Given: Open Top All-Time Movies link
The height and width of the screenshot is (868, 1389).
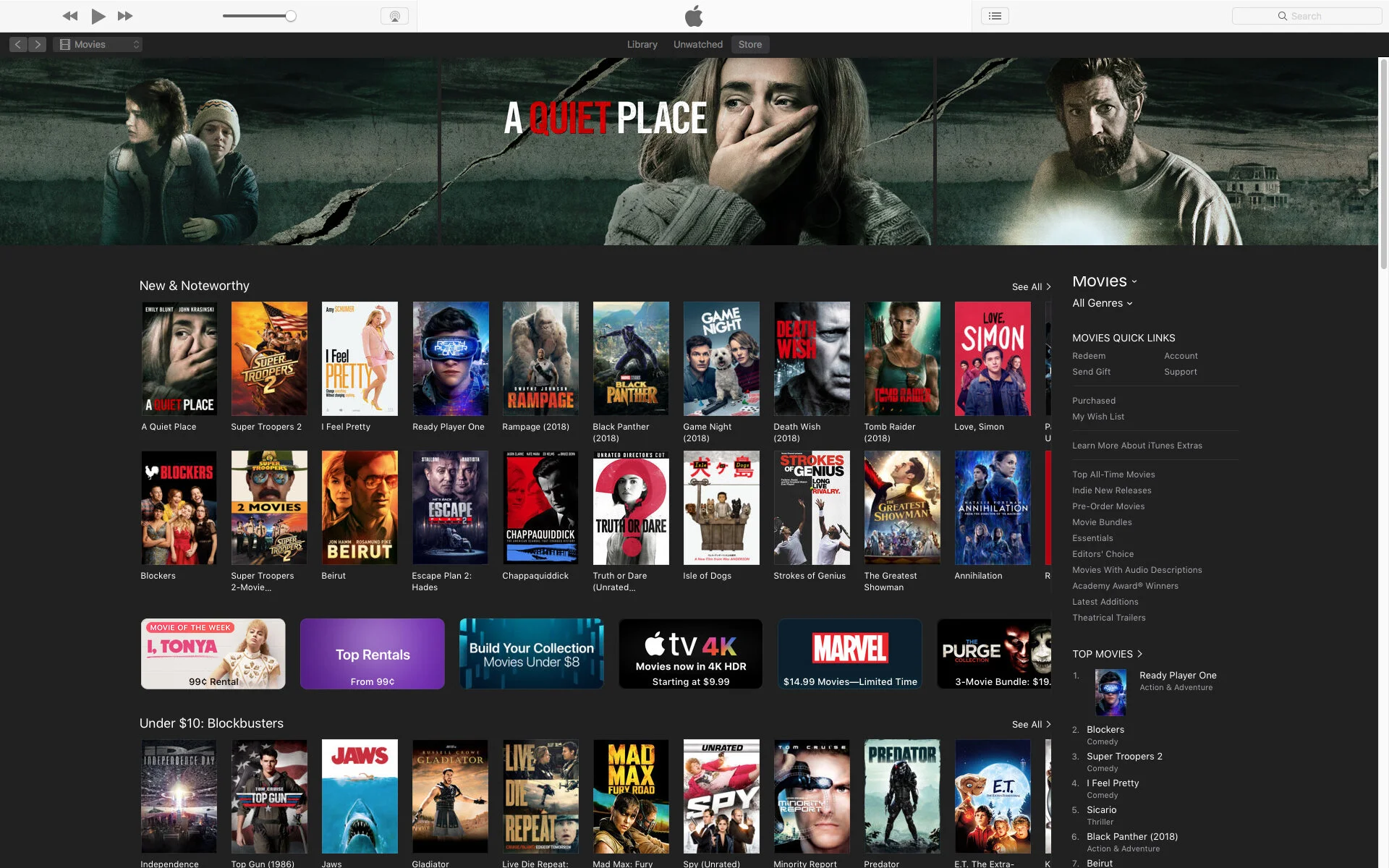Looking at the screenshot, I should pos(1113,475).
